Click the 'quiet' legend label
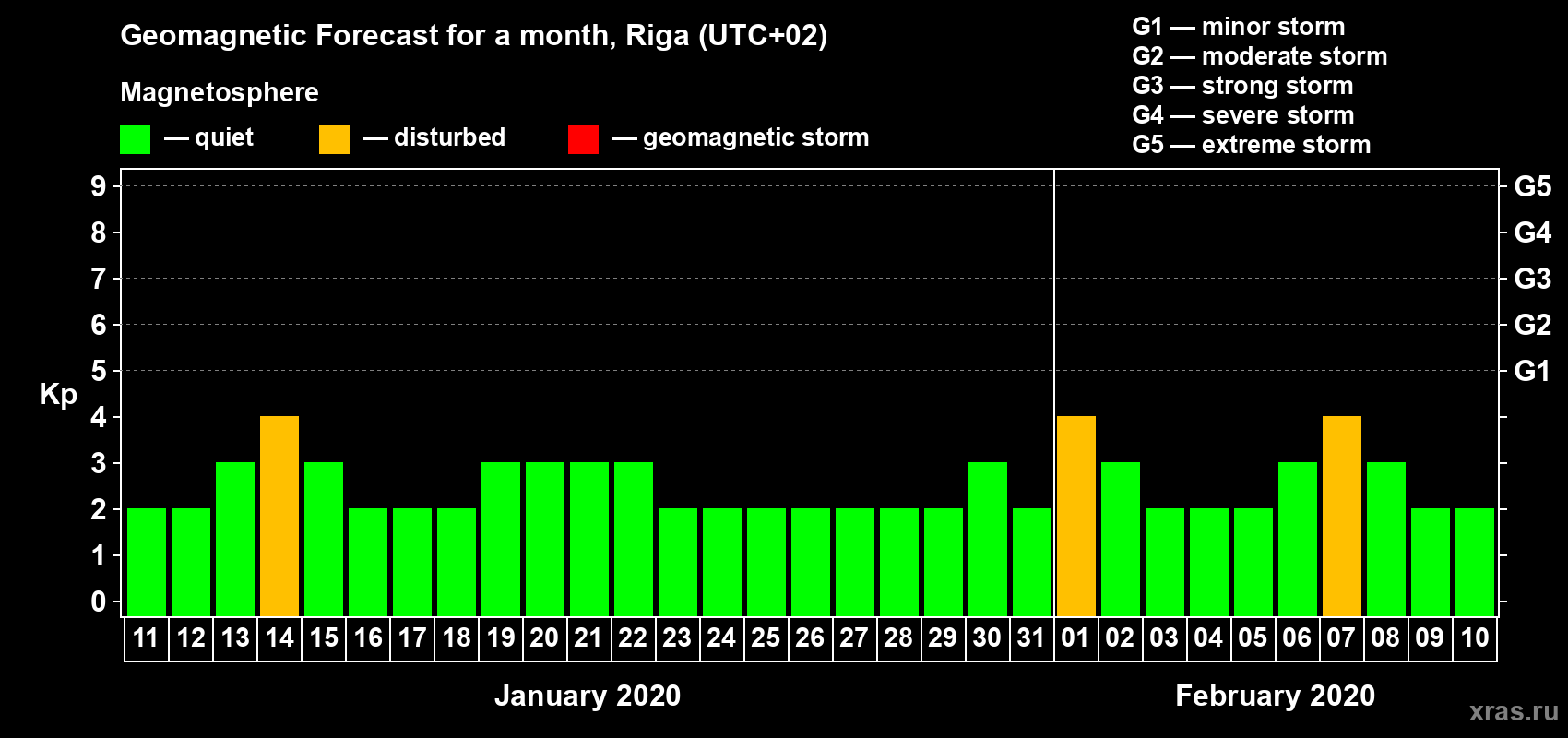The width and height of the screenshot is (1568, 738). pos(224,138)
